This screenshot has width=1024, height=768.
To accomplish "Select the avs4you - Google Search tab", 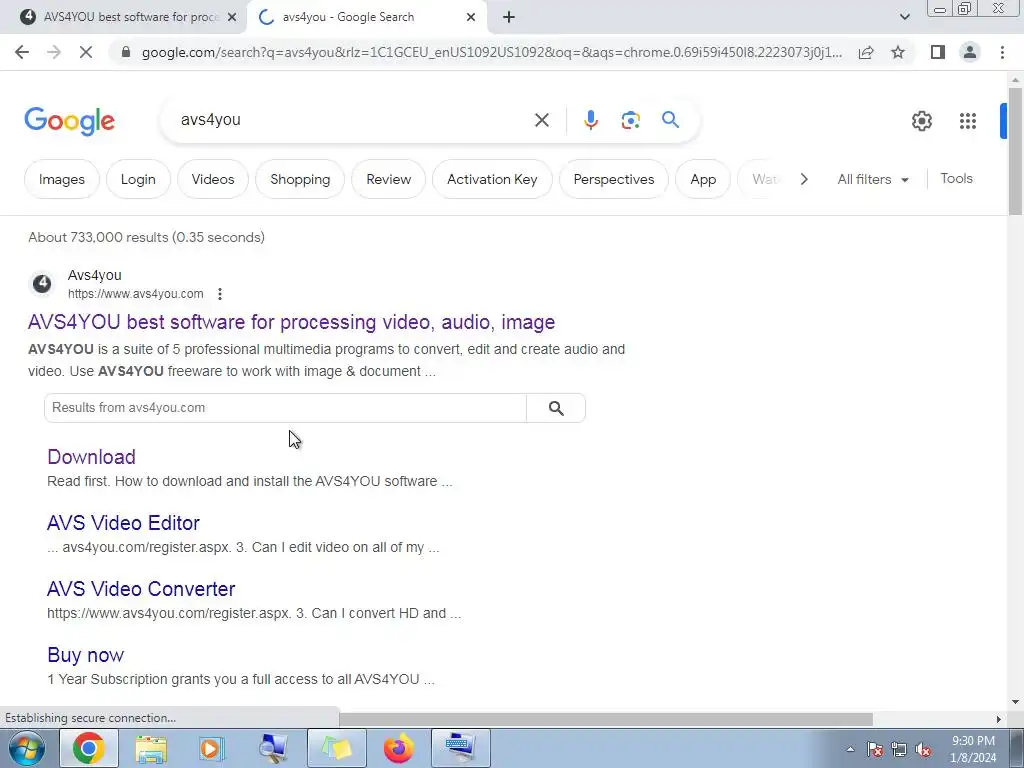I will point(367,18).
